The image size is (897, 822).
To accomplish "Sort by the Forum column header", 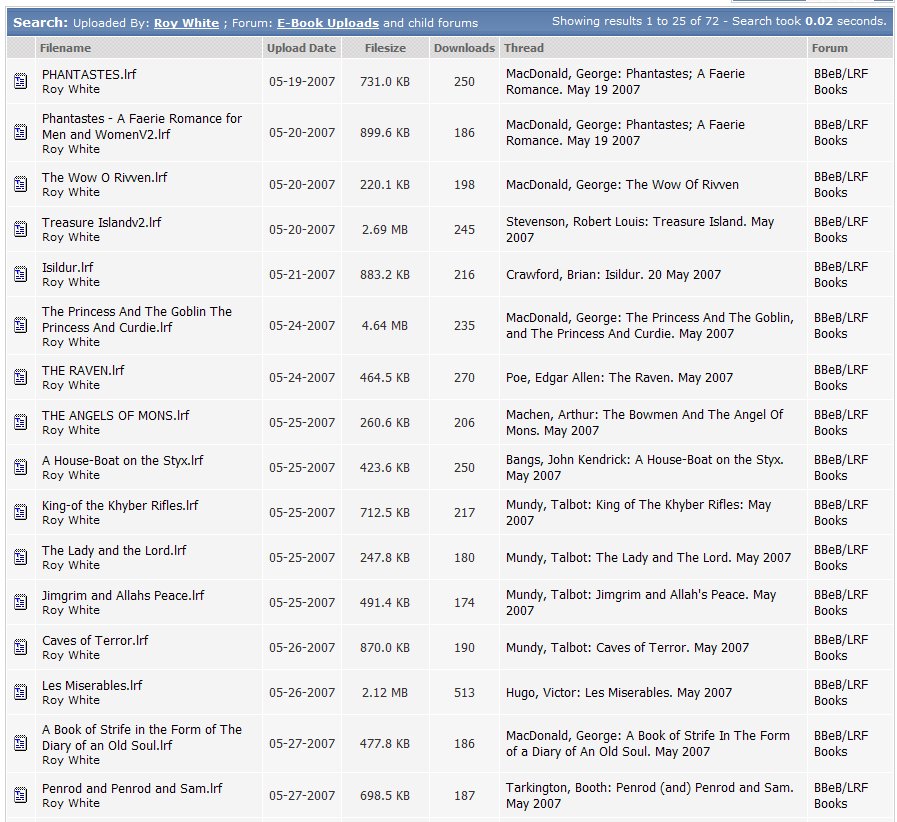I will 829,48.
